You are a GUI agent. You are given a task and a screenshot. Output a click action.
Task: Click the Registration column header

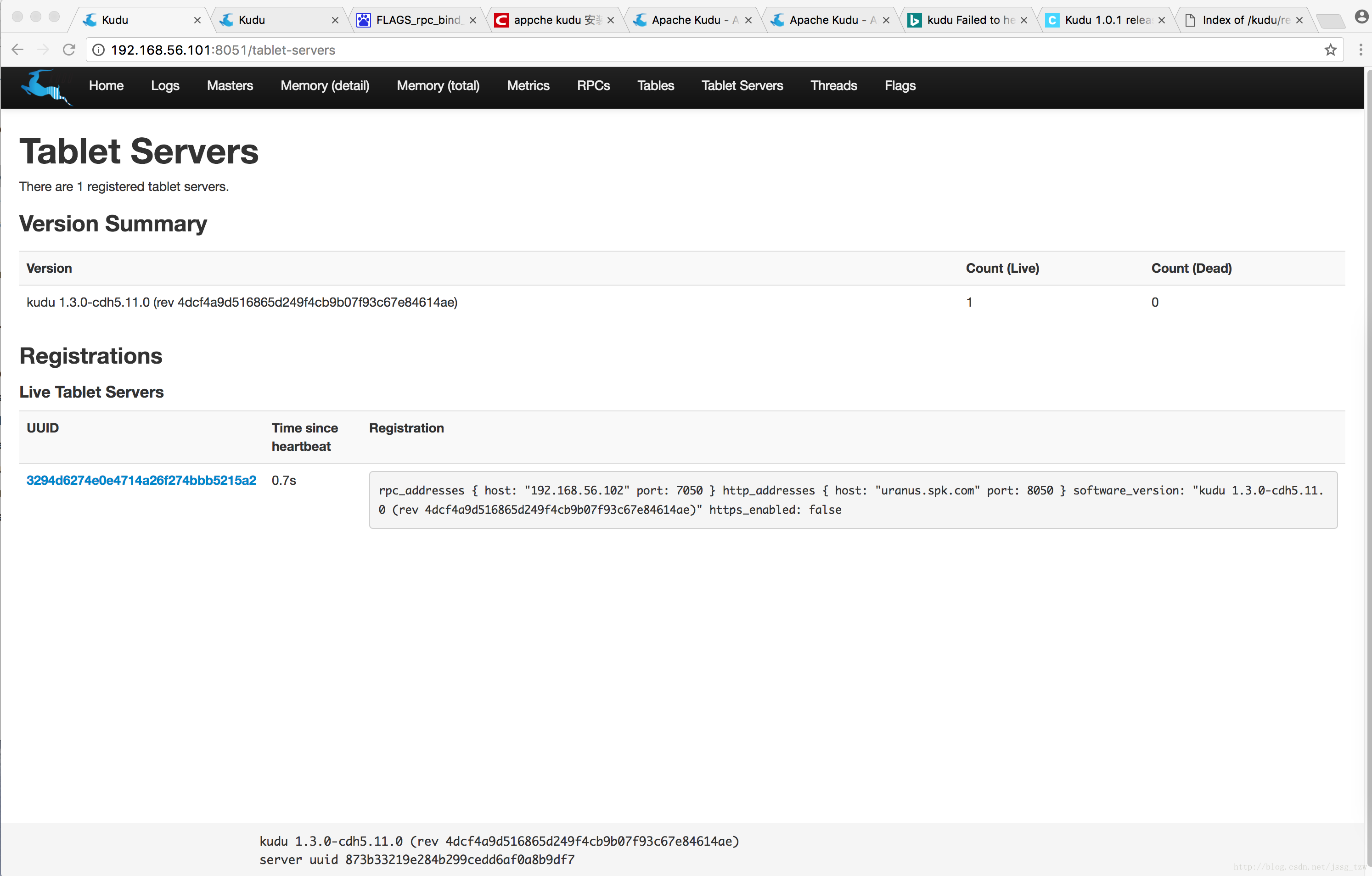(x=406, y=428)
